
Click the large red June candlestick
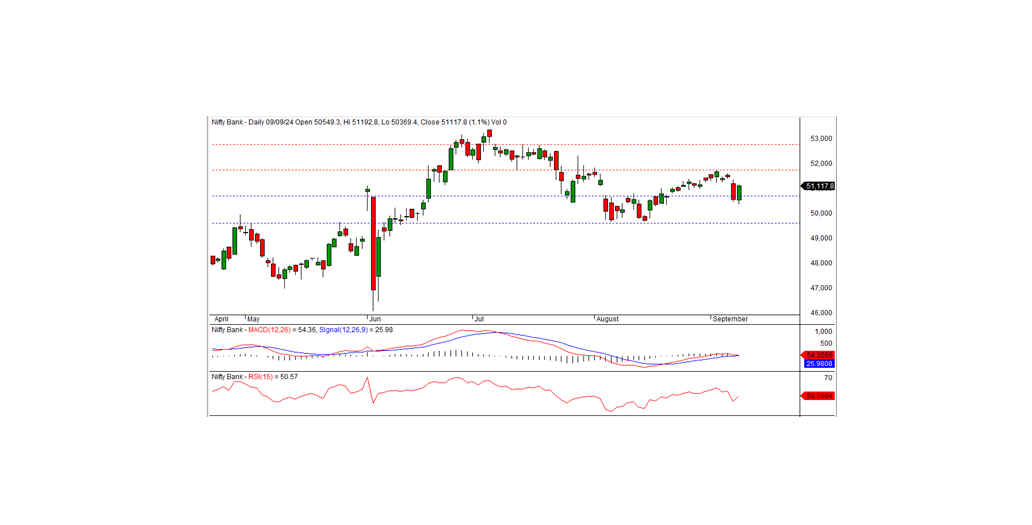pos(373,243)
